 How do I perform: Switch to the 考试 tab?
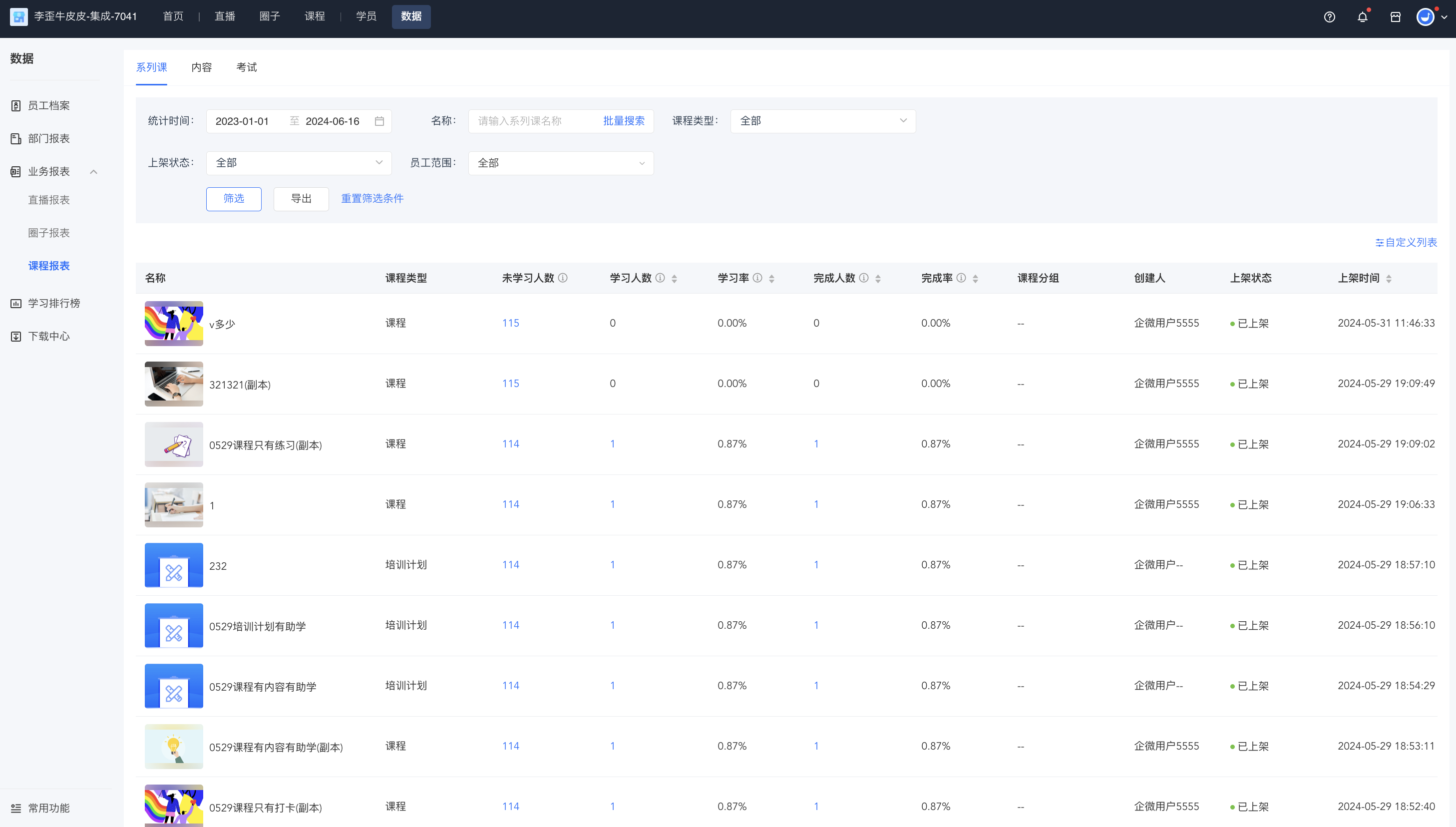tap(247, 67)
